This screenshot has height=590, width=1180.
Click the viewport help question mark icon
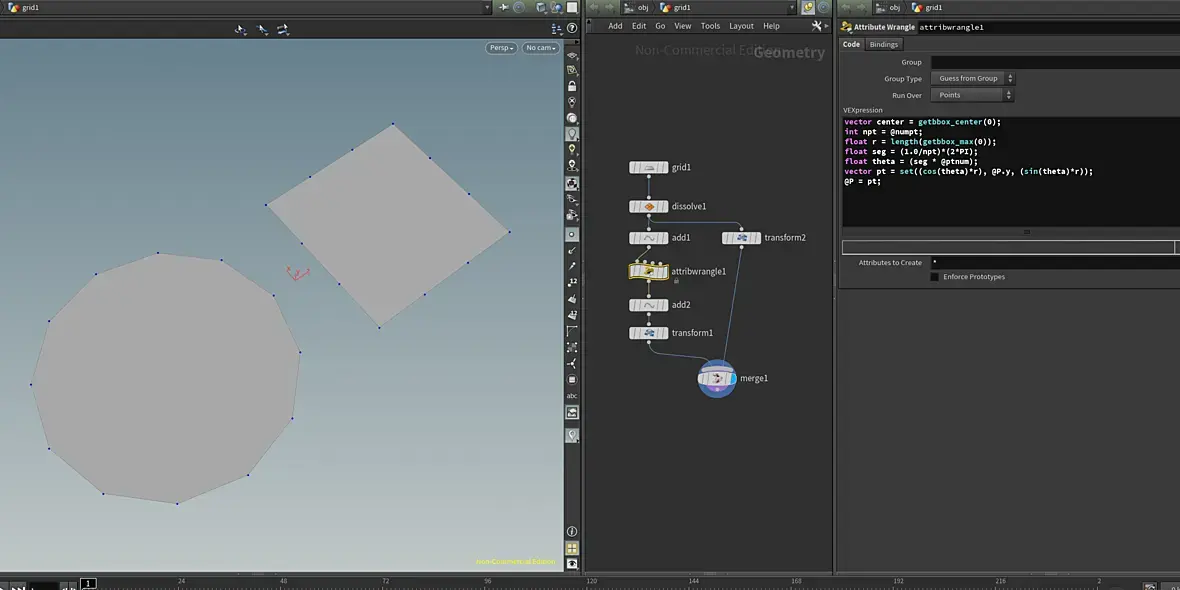pyautogui.click(x=572, y=30)
